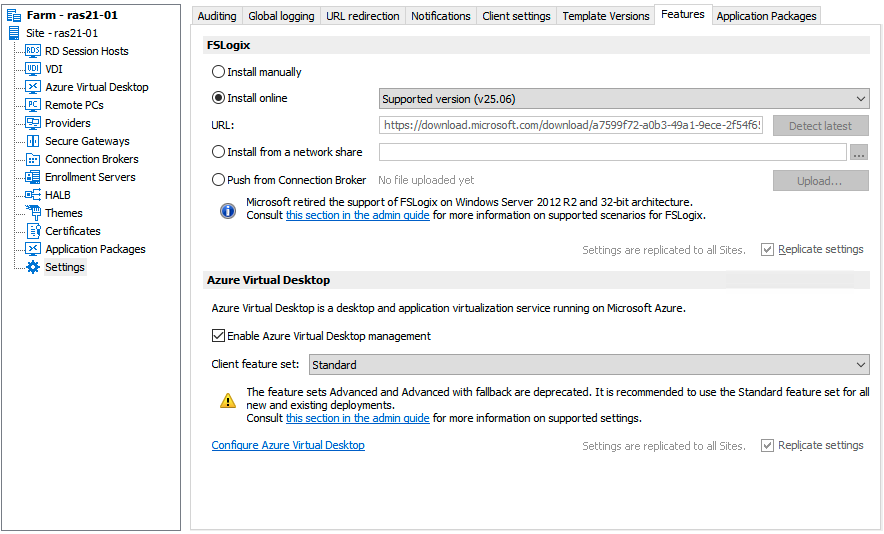Choose Install from a network share
Viewport: 884px width, 534px height.
[219, 152]
